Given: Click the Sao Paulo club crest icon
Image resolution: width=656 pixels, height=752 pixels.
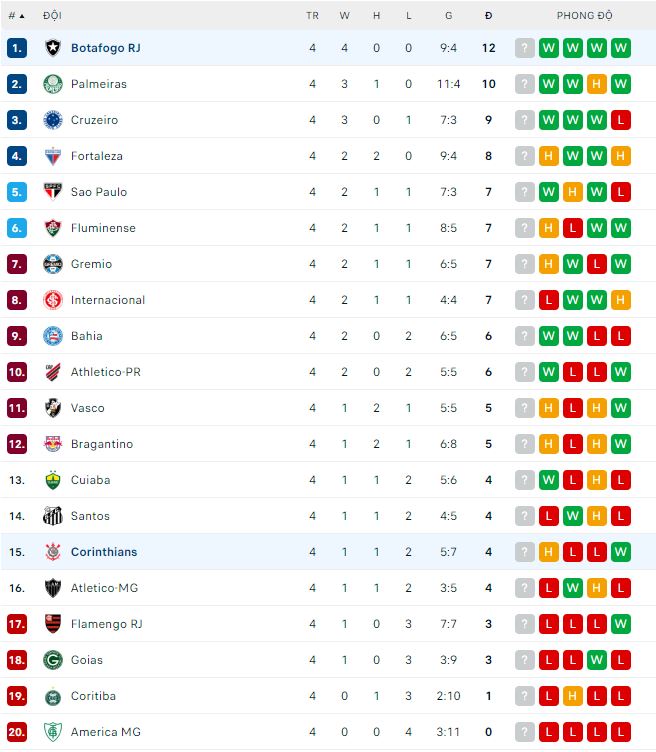Looking at the screenshot, I should 52,192.
